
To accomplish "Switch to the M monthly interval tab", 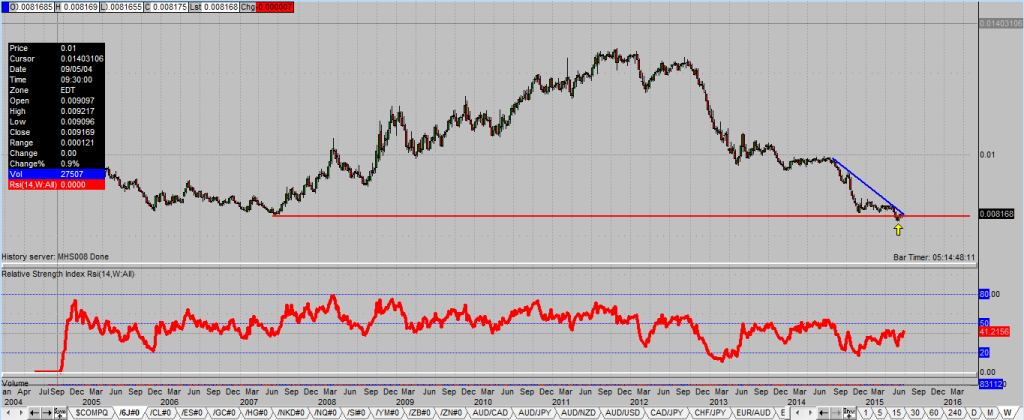I will (x=990, y=413).
